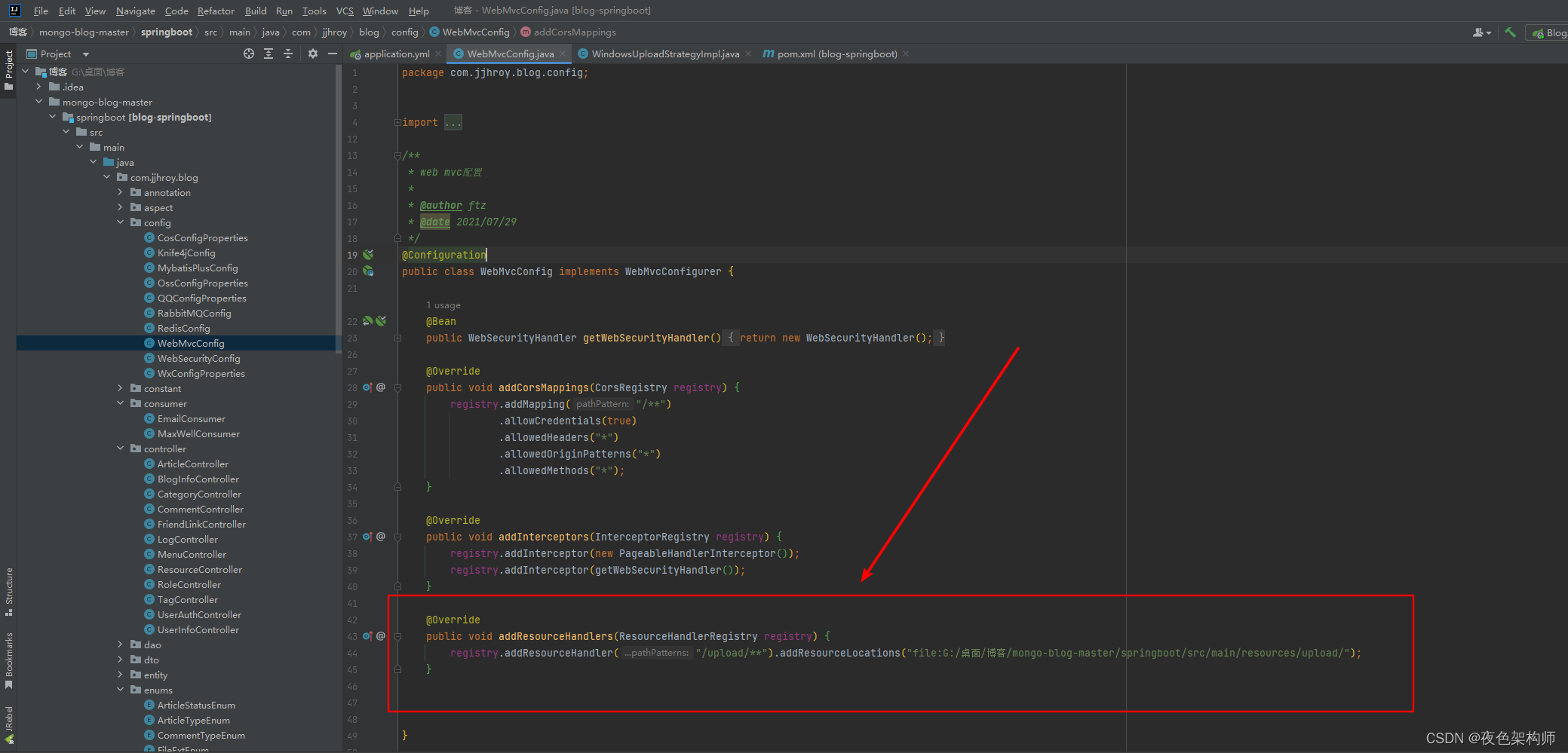Open the Refactor menu
This screenshot has width=1568, height=753.
coord(216,11)
